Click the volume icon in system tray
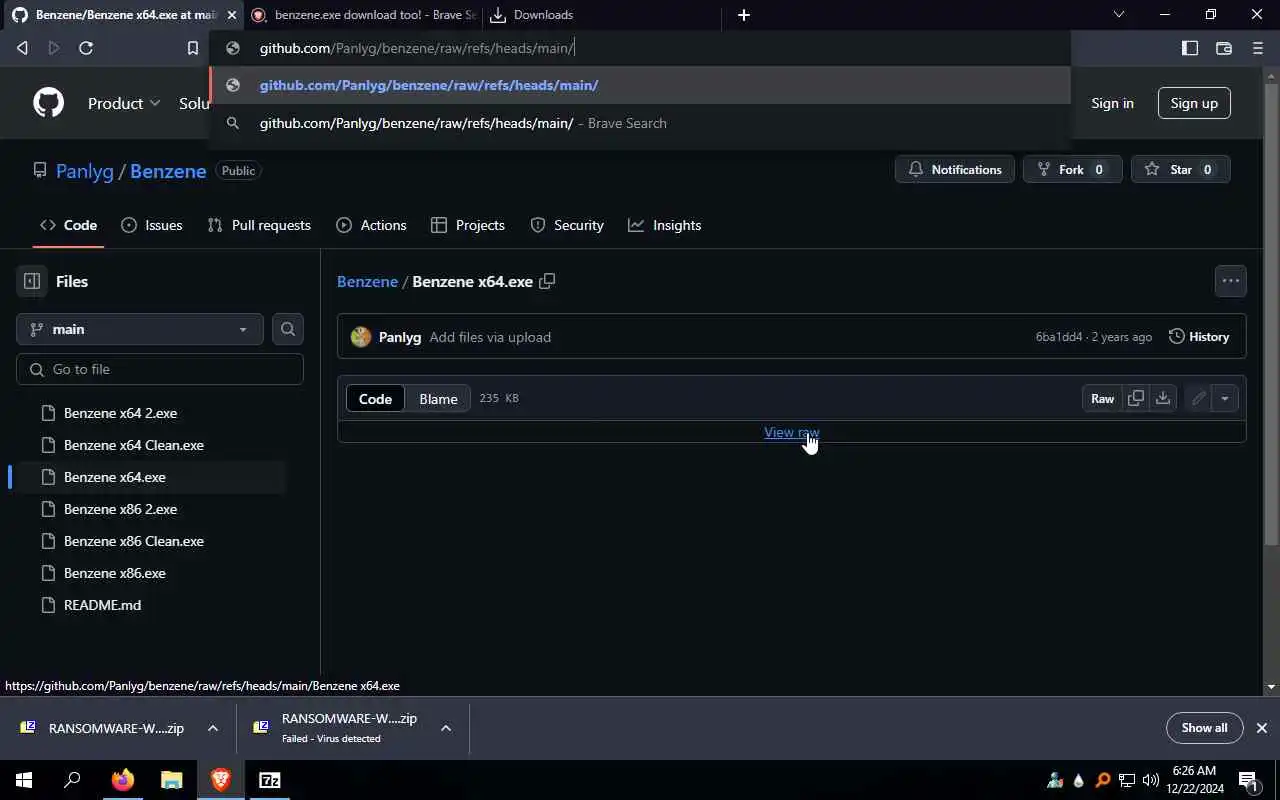The height and width of the screenshot is (800, 1280). coord(1151,780)
